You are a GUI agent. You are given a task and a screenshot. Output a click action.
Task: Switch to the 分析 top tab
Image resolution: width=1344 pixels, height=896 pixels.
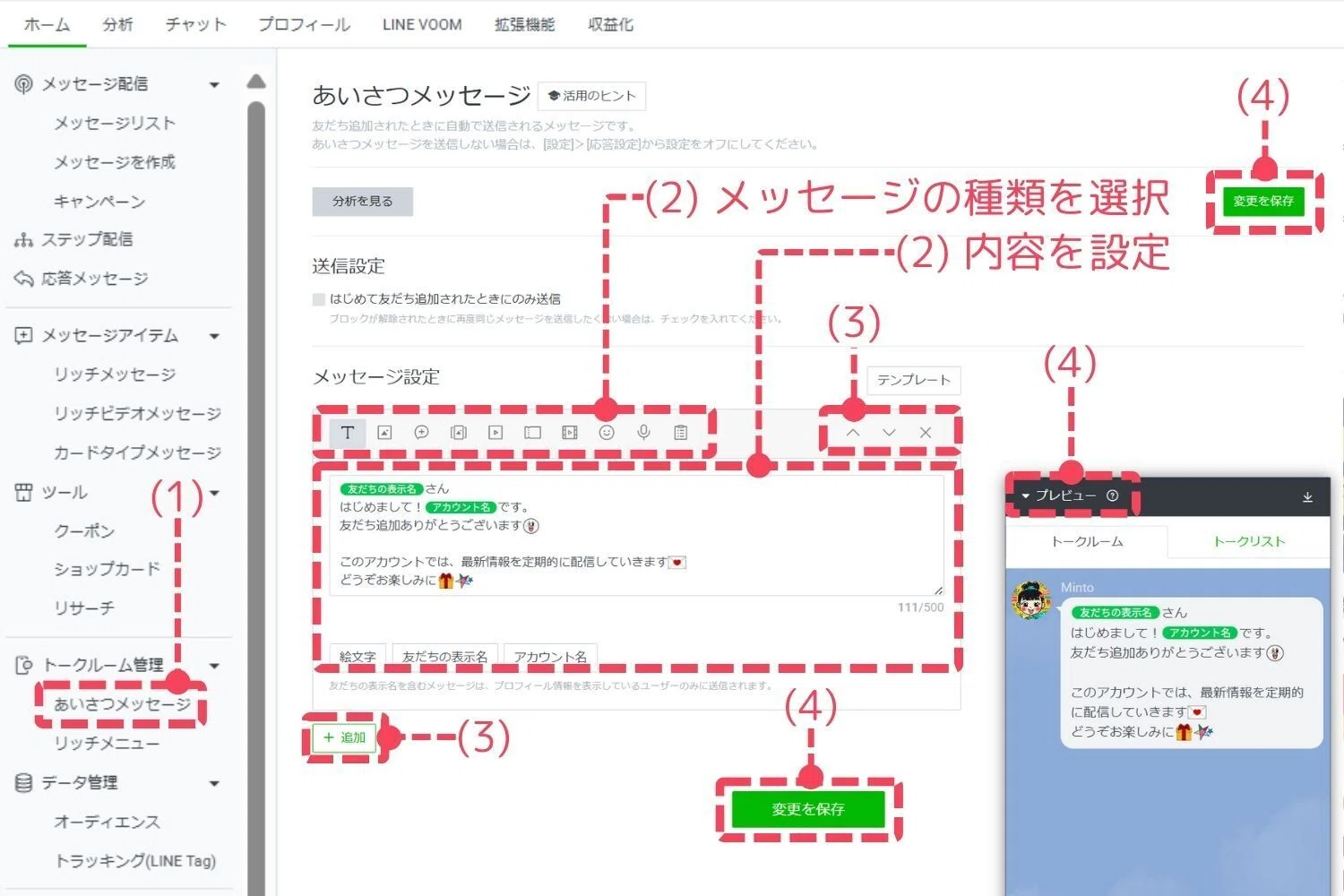click(117, 24)
